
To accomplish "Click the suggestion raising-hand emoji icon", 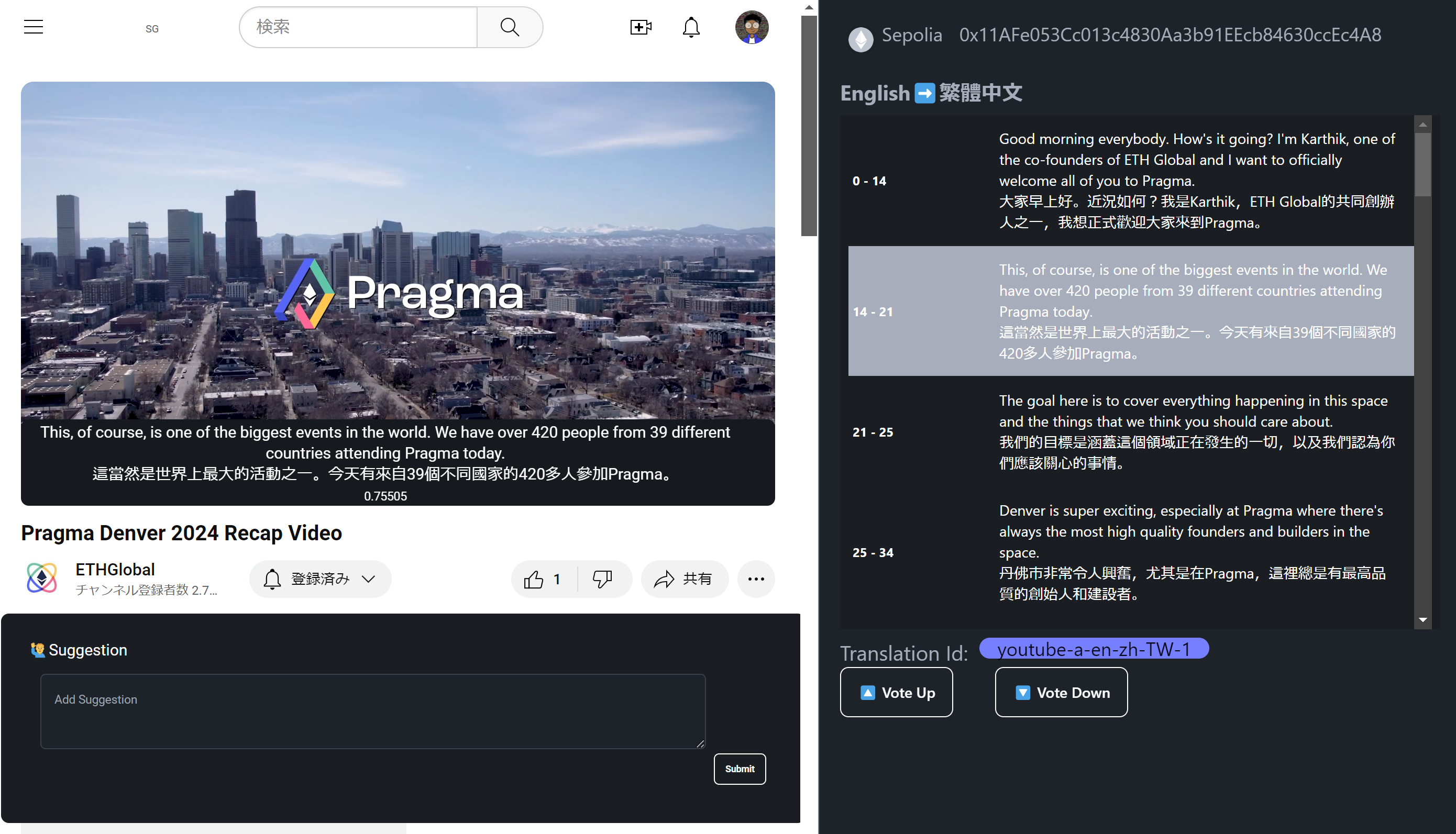I will point(38,650).
